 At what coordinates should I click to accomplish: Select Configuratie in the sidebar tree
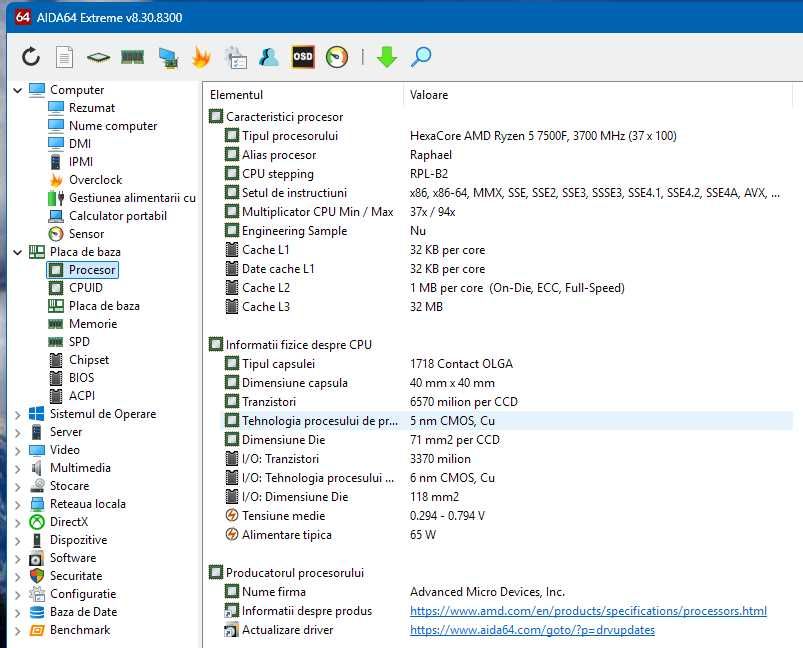[x=73, y=594]
